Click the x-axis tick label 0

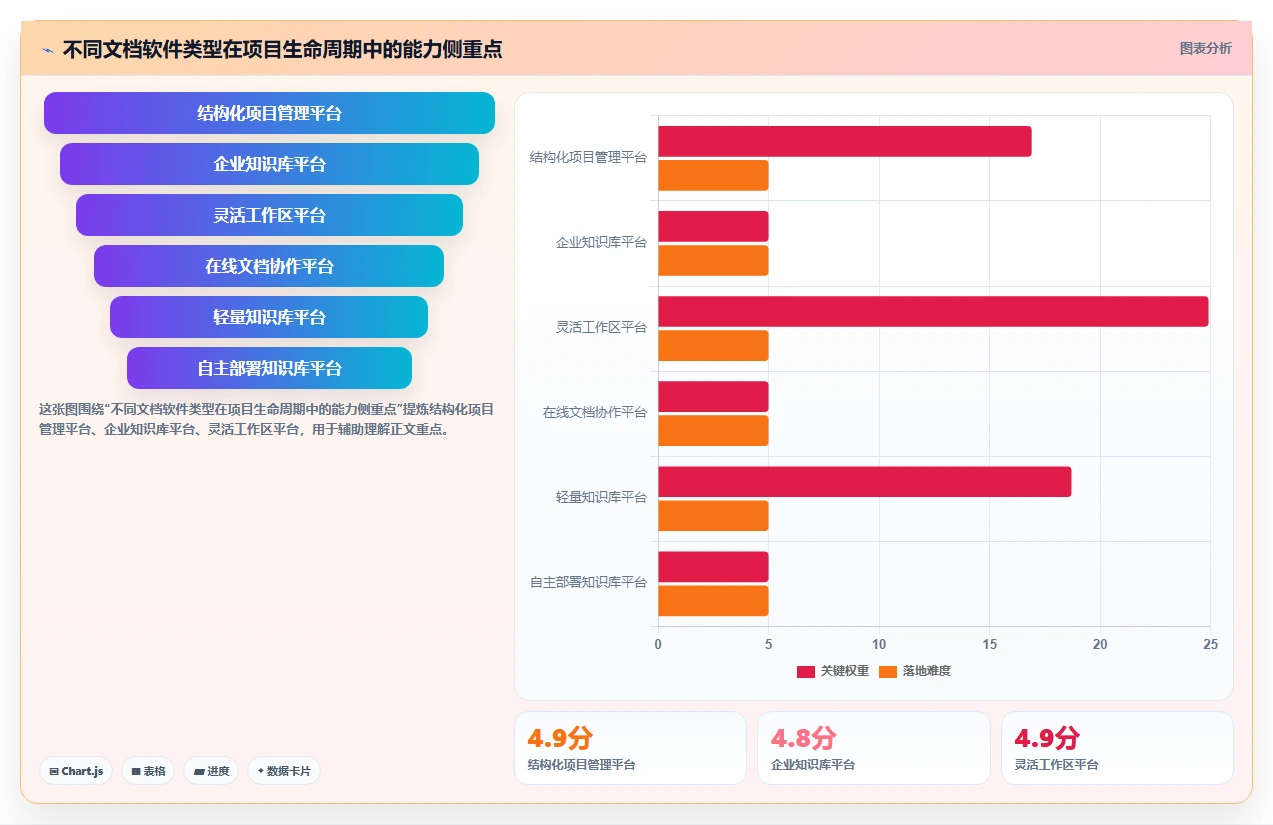[x=658, y=645]
